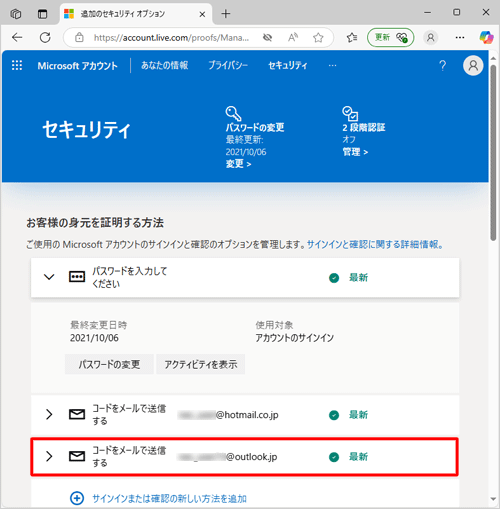Screen dimensions: 500x509
Task: Click the envelope icon for outlook.jp
Action: pos(77,456)
